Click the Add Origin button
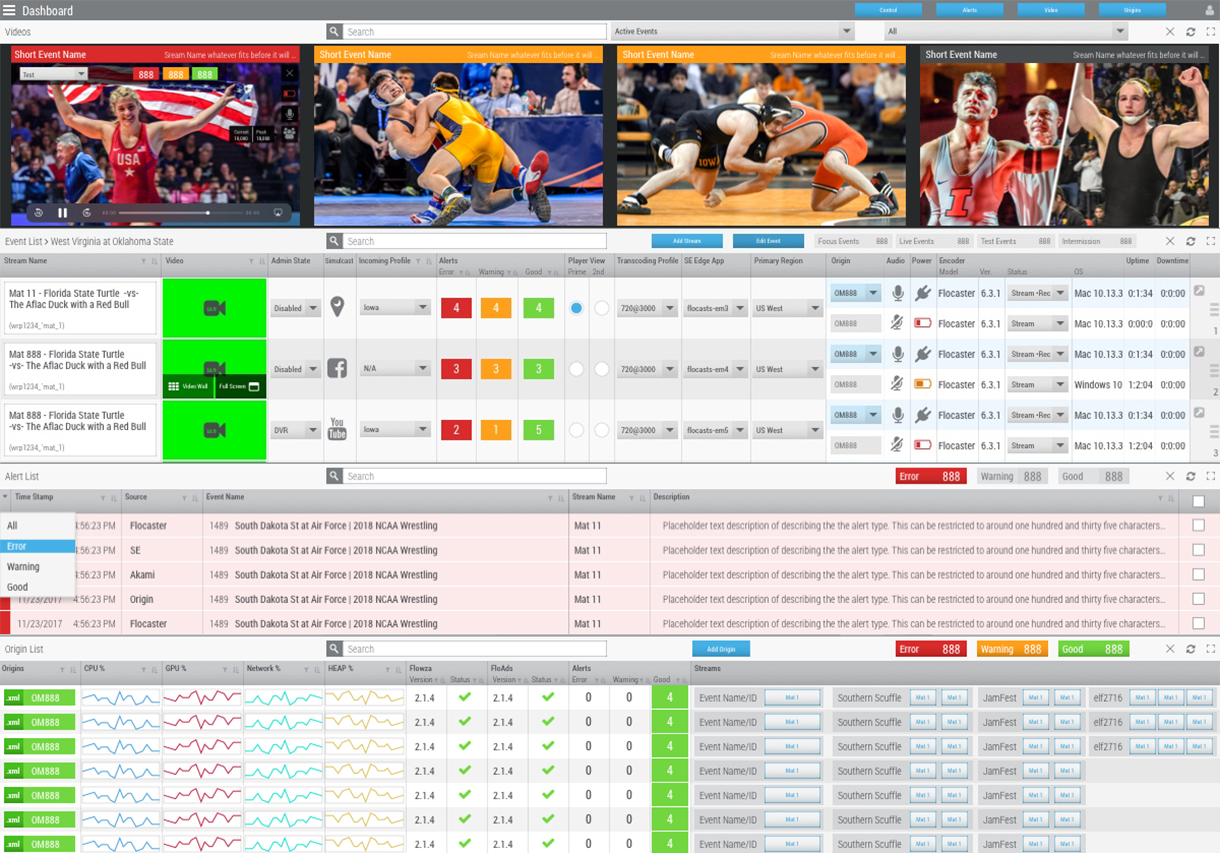Screen dimensions: 1220x853 pyautogui.click(x=720, y=649)
